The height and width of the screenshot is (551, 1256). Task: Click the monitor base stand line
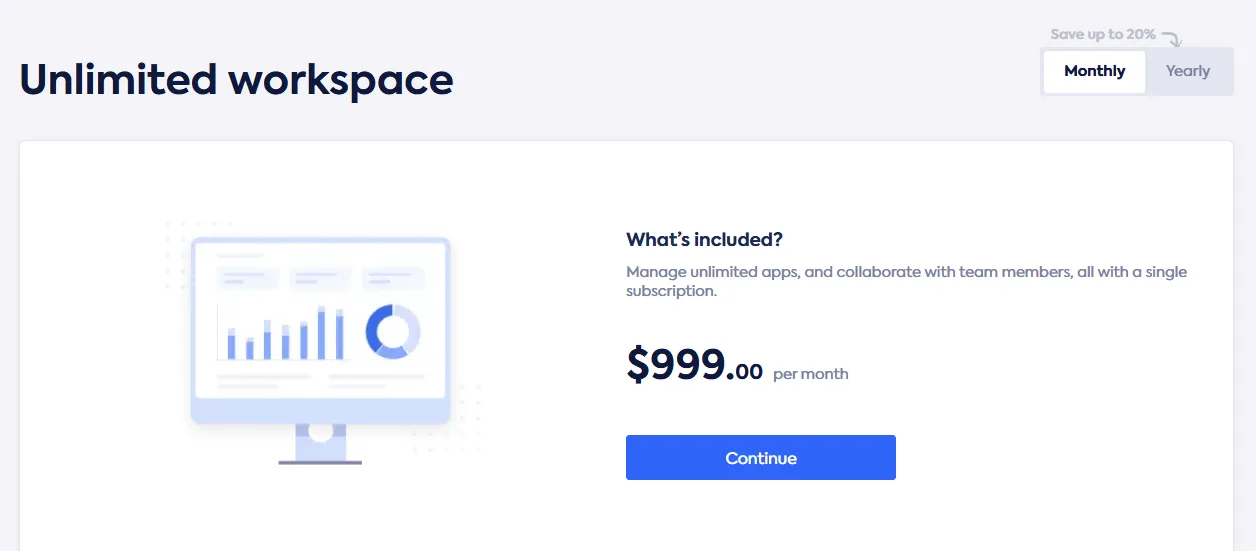pos(320,462)
